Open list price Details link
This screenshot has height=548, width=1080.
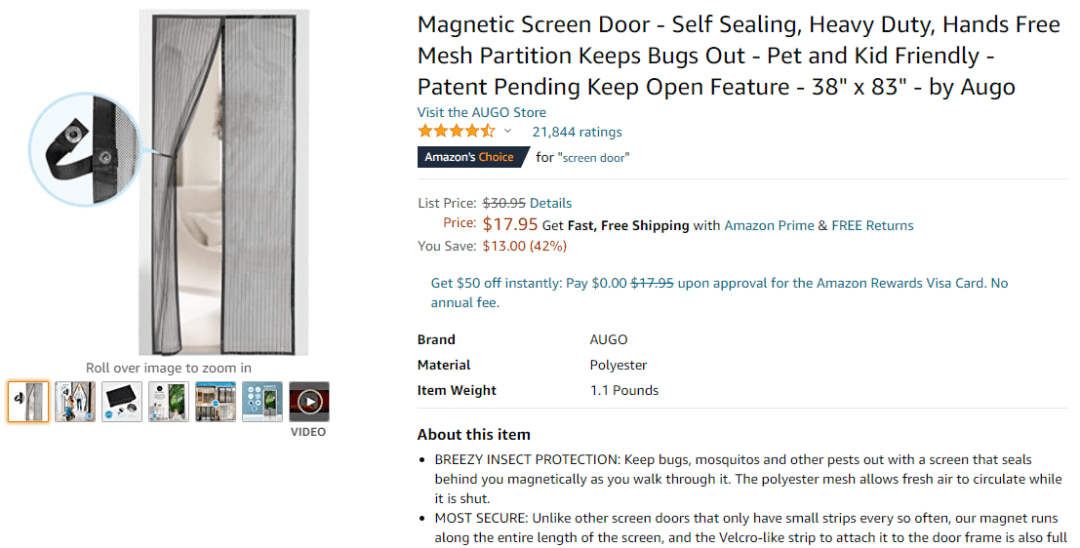point(550,203)
